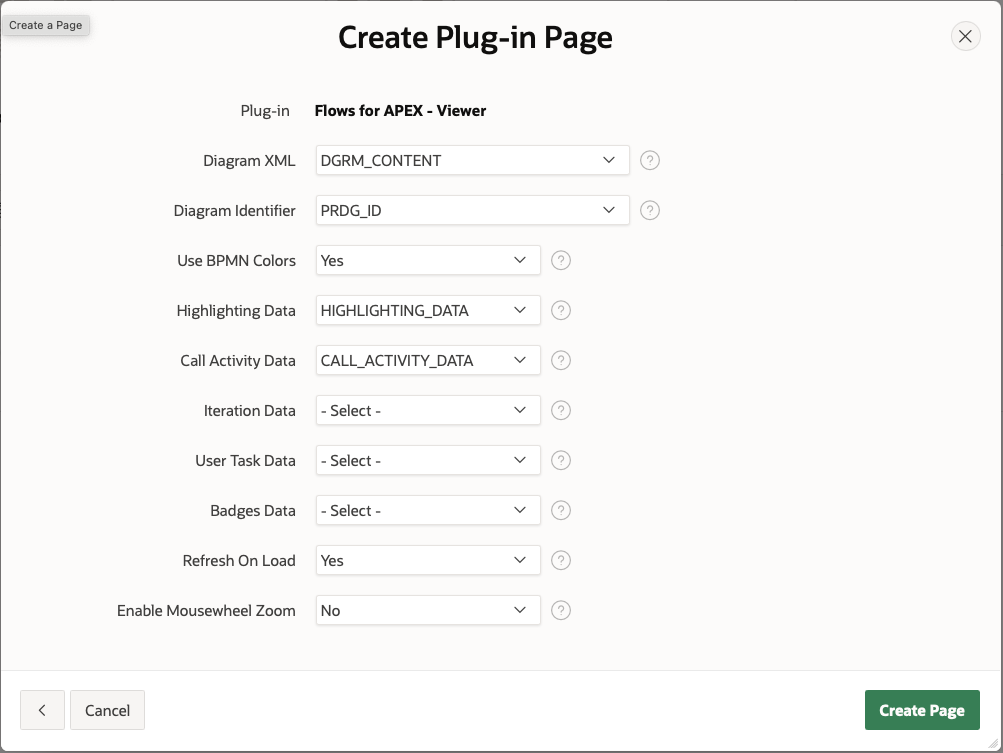This screenshot has width=1003, height=753.
Task: Click help icon next to Diagram XML
Action: click(x=650, y=160)
